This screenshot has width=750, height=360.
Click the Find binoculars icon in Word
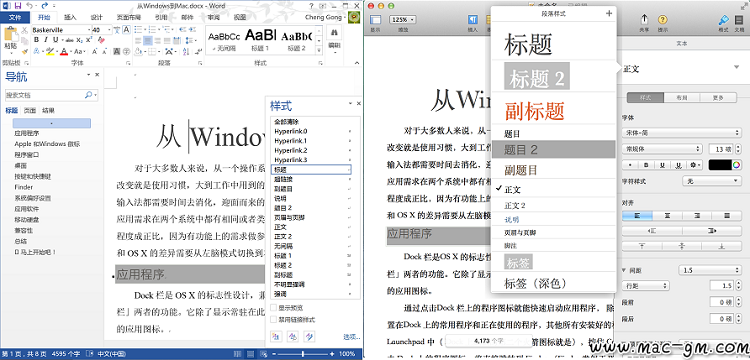(x=334, y=33)
